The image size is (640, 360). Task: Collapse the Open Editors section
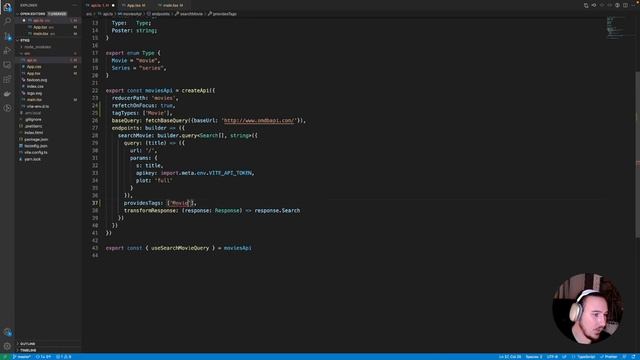tap(33, 13)
